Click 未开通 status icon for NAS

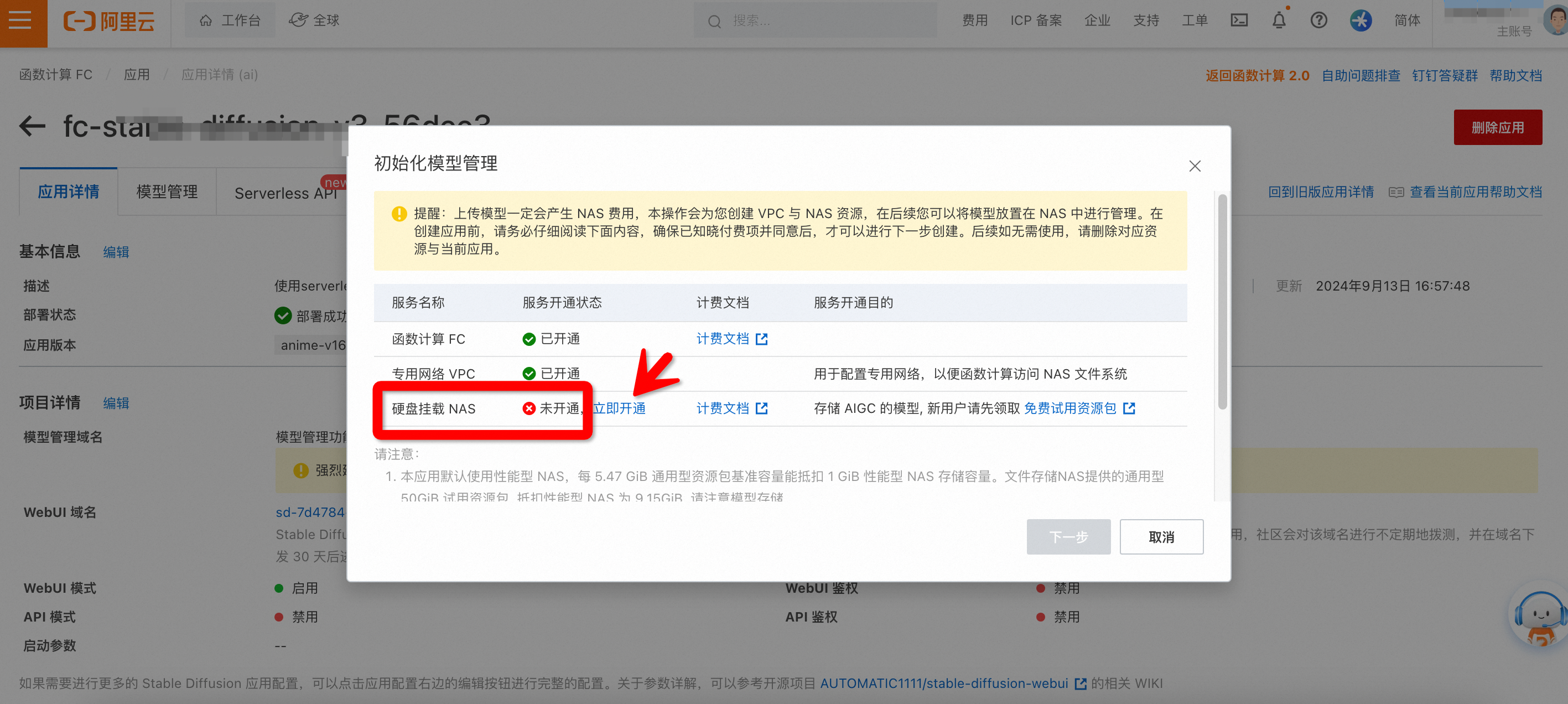(529, 408)
